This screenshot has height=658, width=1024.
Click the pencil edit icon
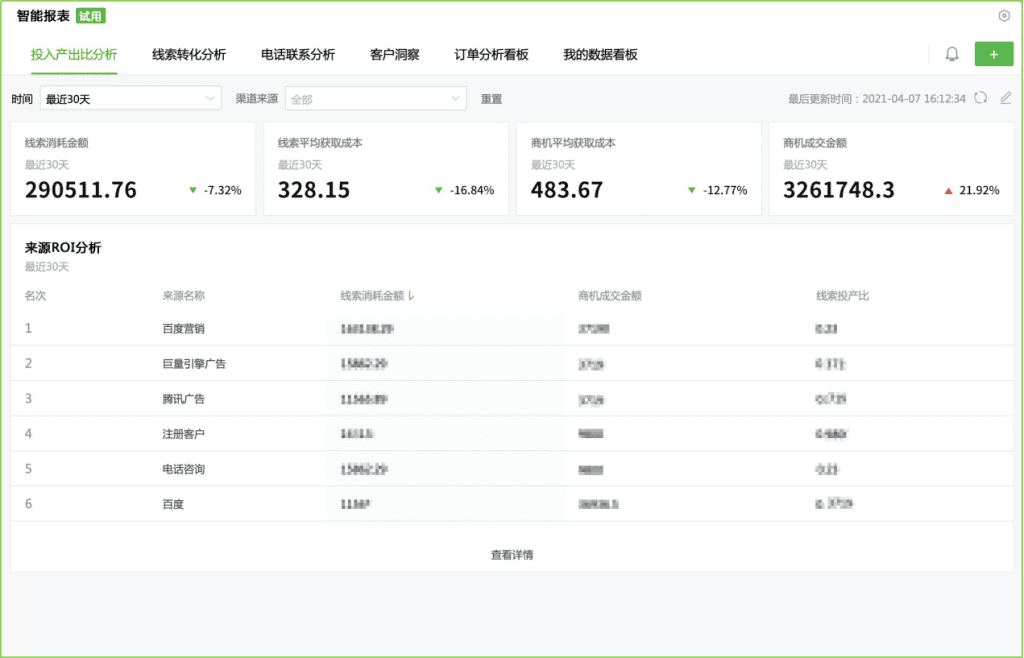(x=1006, y=98)
